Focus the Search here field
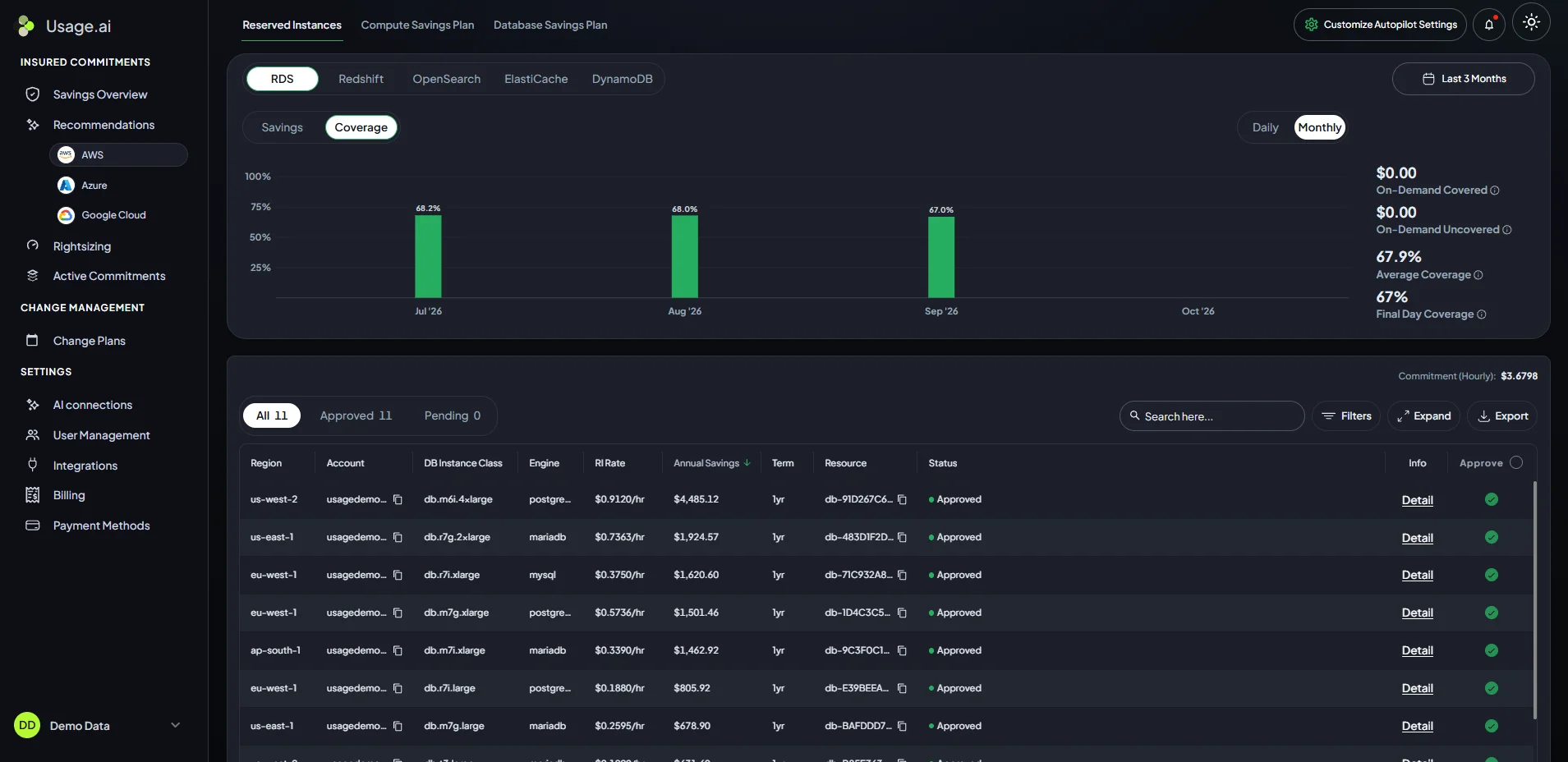 [x=1212, y=416]
